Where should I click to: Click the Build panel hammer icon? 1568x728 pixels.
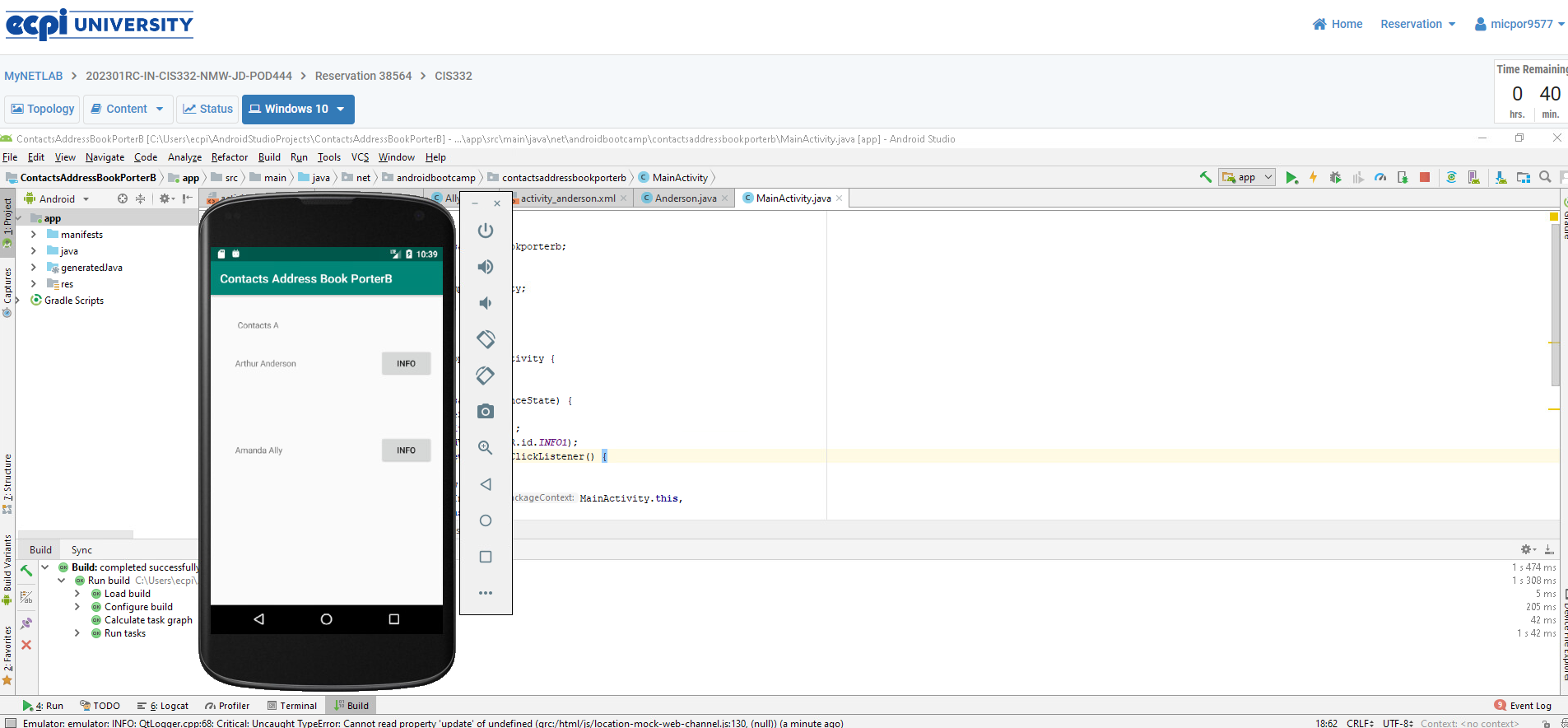(26, 570)
